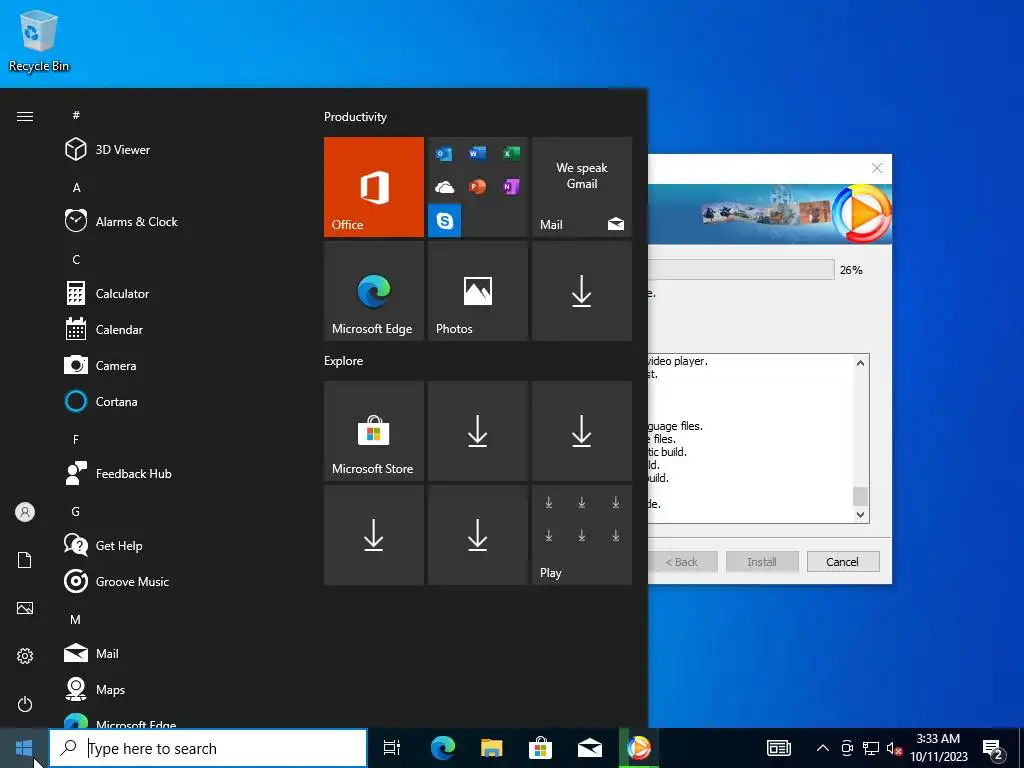Open Task View on the taskbar

coord(392,748)
